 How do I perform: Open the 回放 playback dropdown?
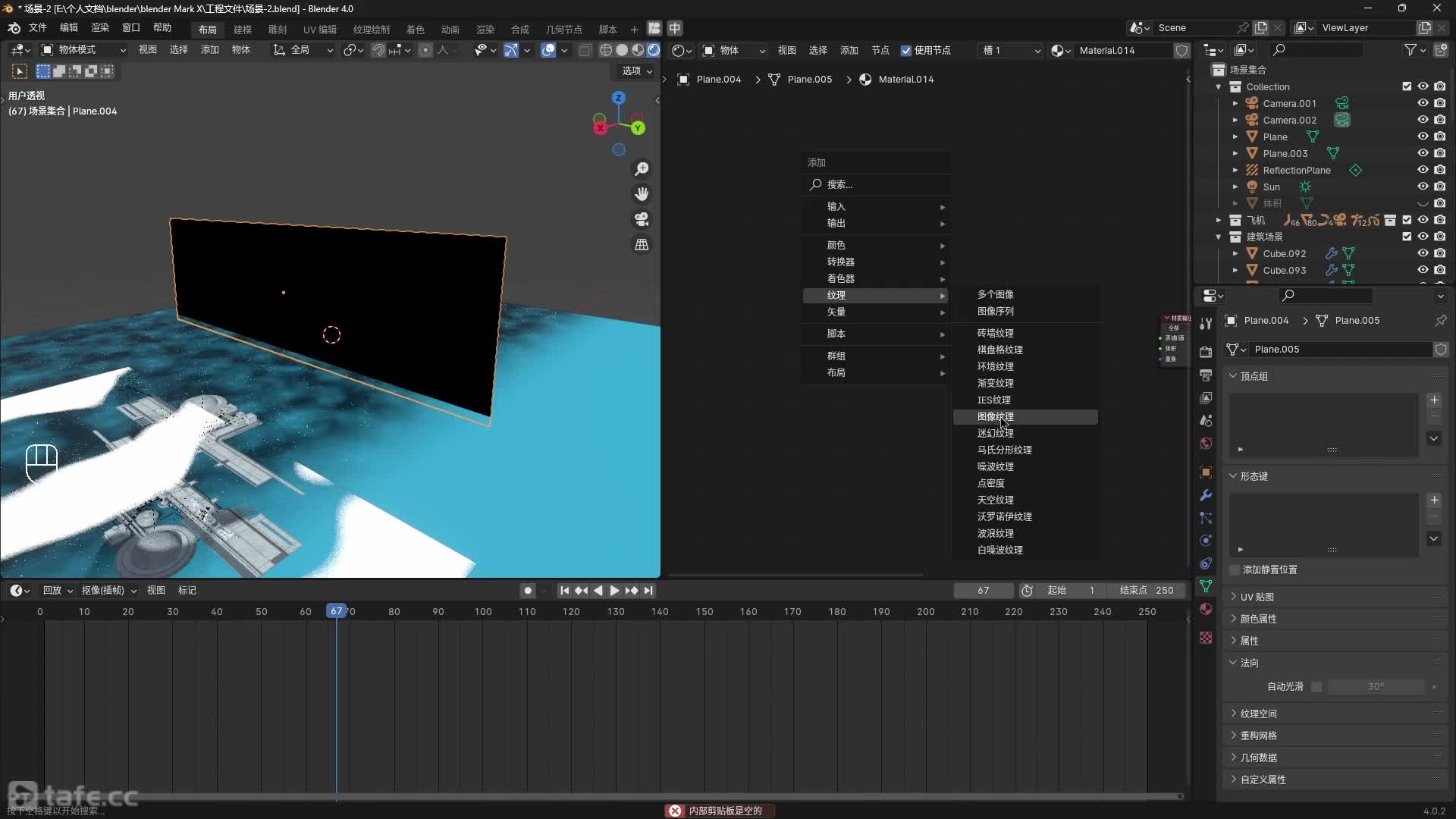click(58, 591)
